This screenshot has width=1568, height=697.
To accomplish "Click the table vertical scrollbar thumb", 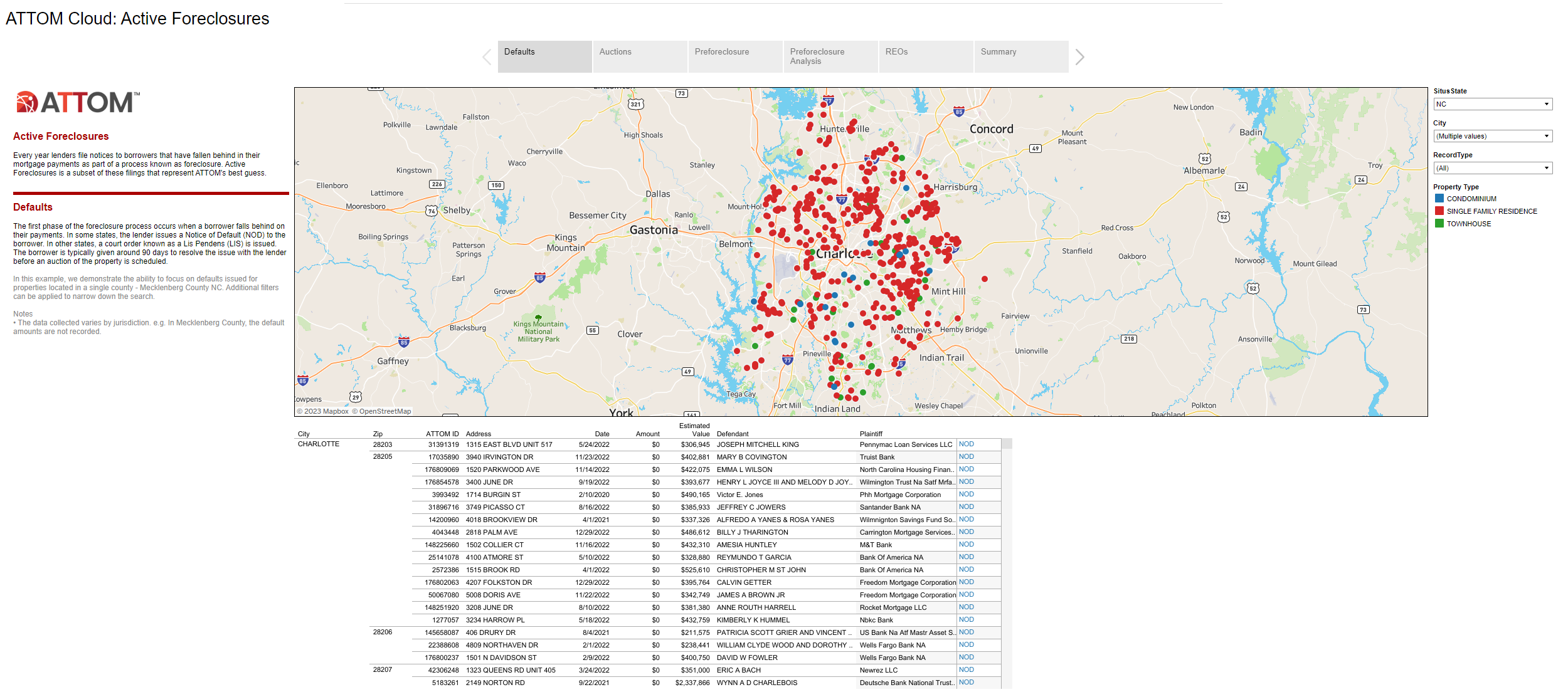I will (1007, 444).
